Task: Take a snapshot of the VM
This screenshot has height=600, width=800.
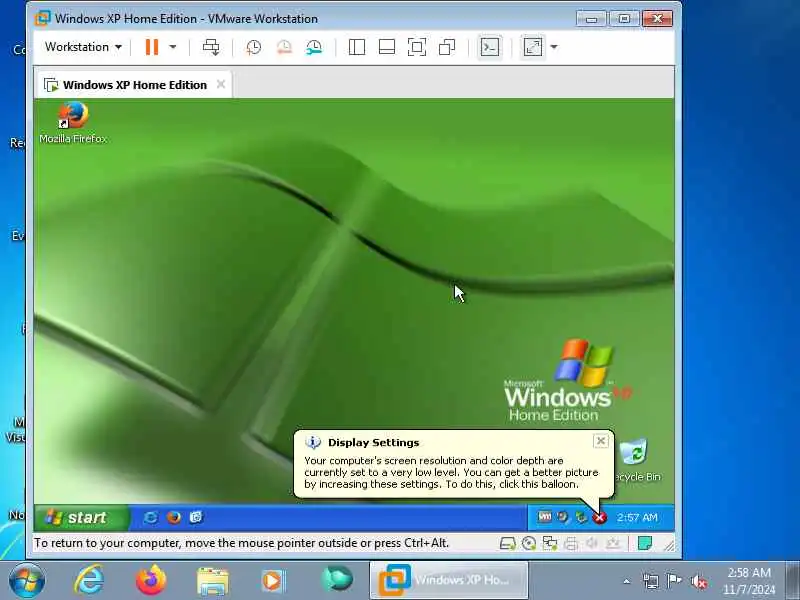Action: coord(254,47)
